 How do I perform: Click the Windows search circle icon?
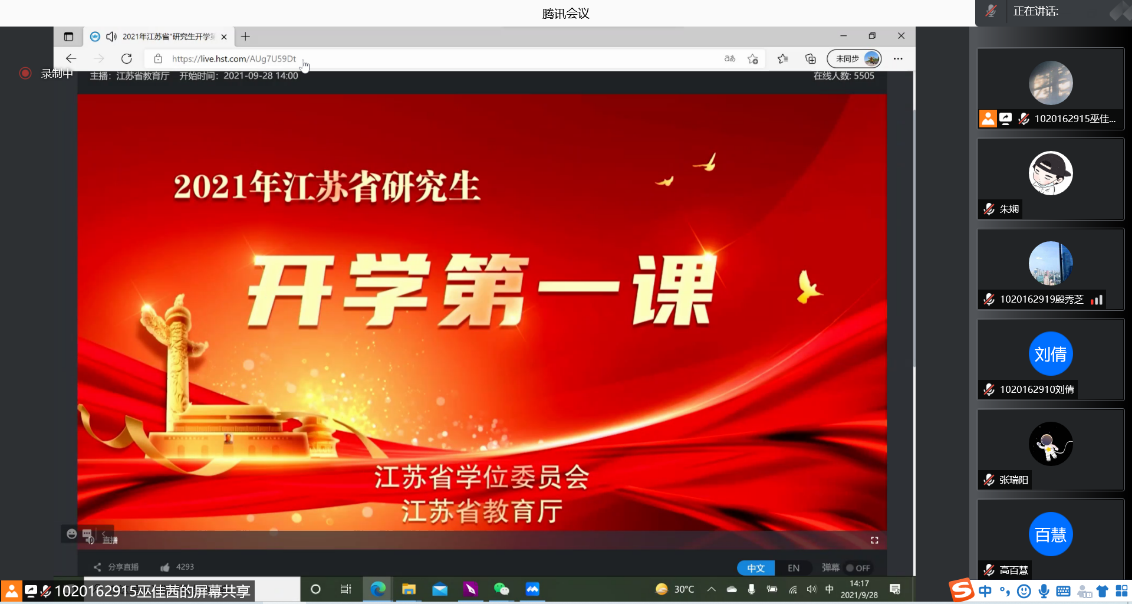point(315,590)
